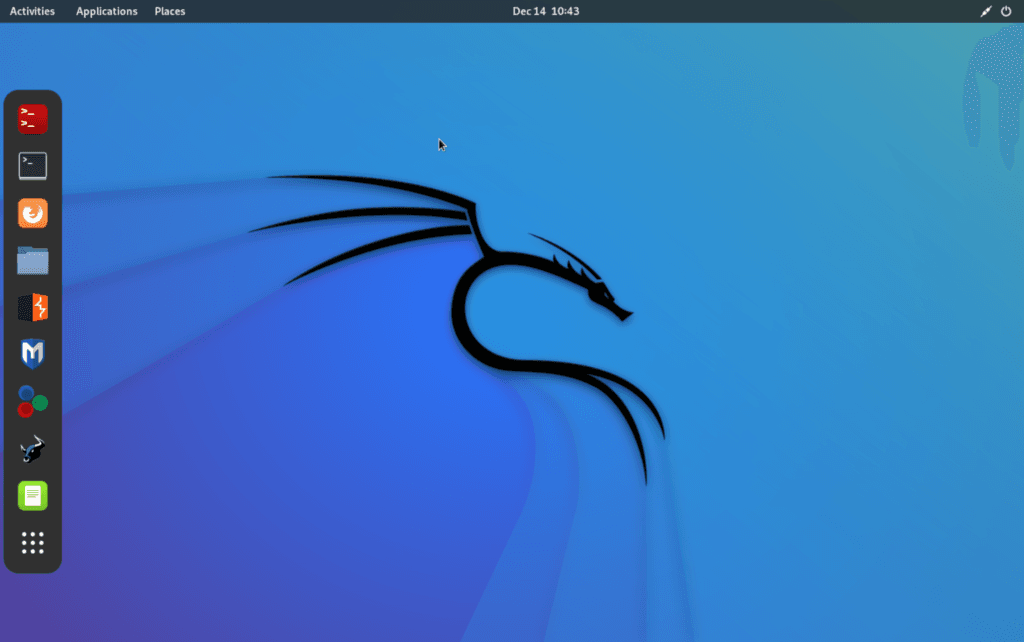Screen dimensions: 1024x642
Task: Launch the black dragon app from the dock
Action: pyautogui.click(x=32, y=449)
